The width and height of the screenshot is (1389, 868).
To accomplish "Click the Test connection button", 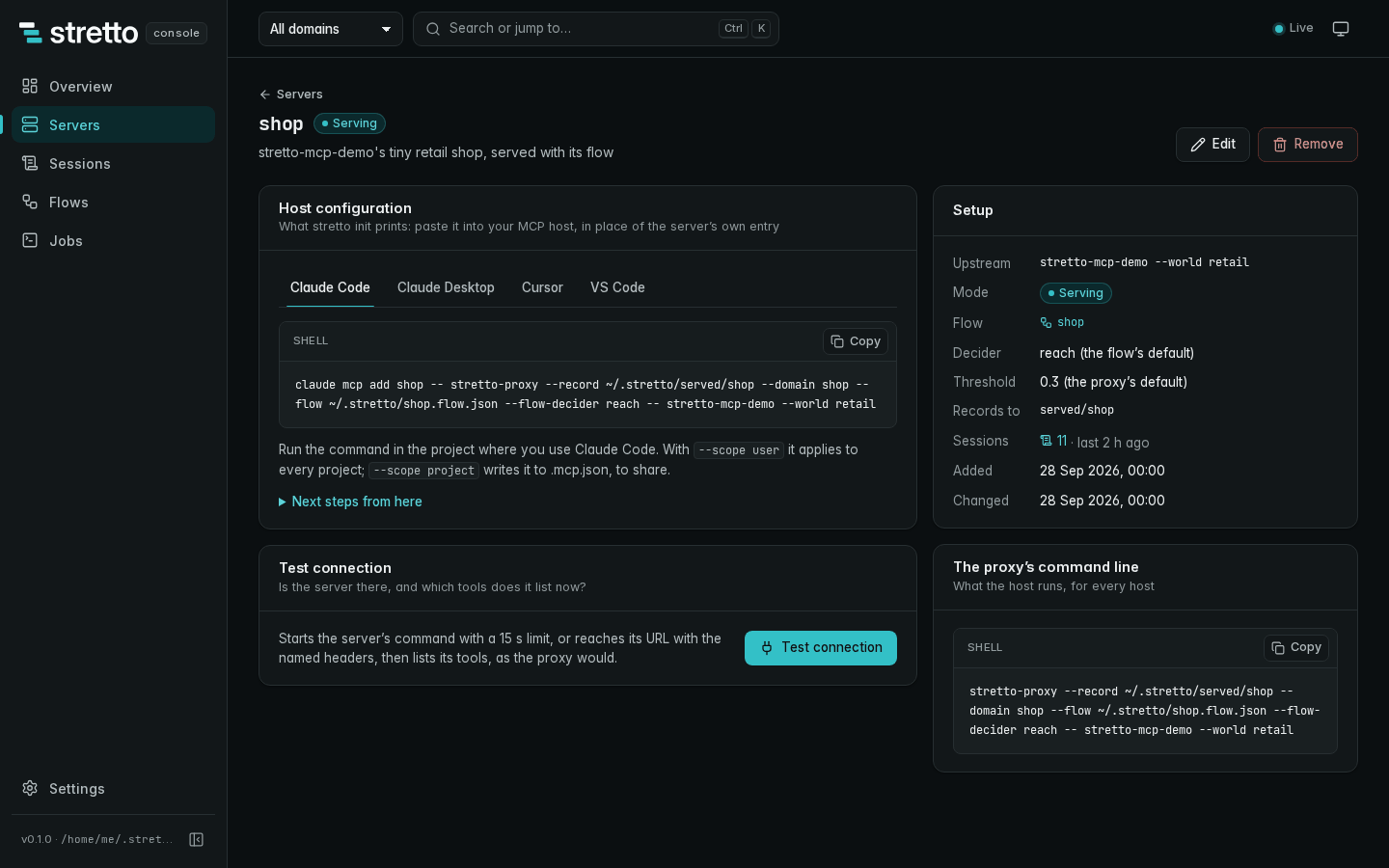I will [821, 648].
